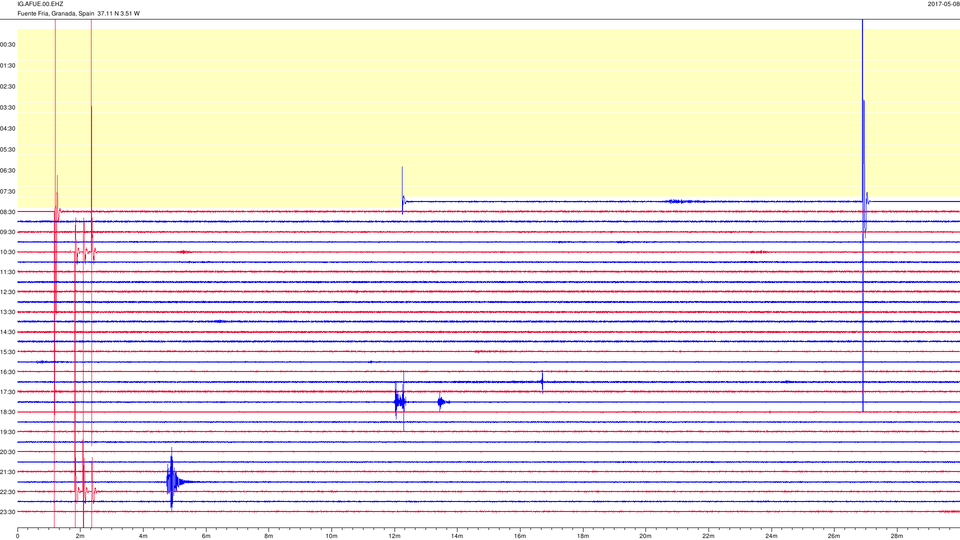Click the 8m axis label
960x540 pixels.
[x=269, y=536]
